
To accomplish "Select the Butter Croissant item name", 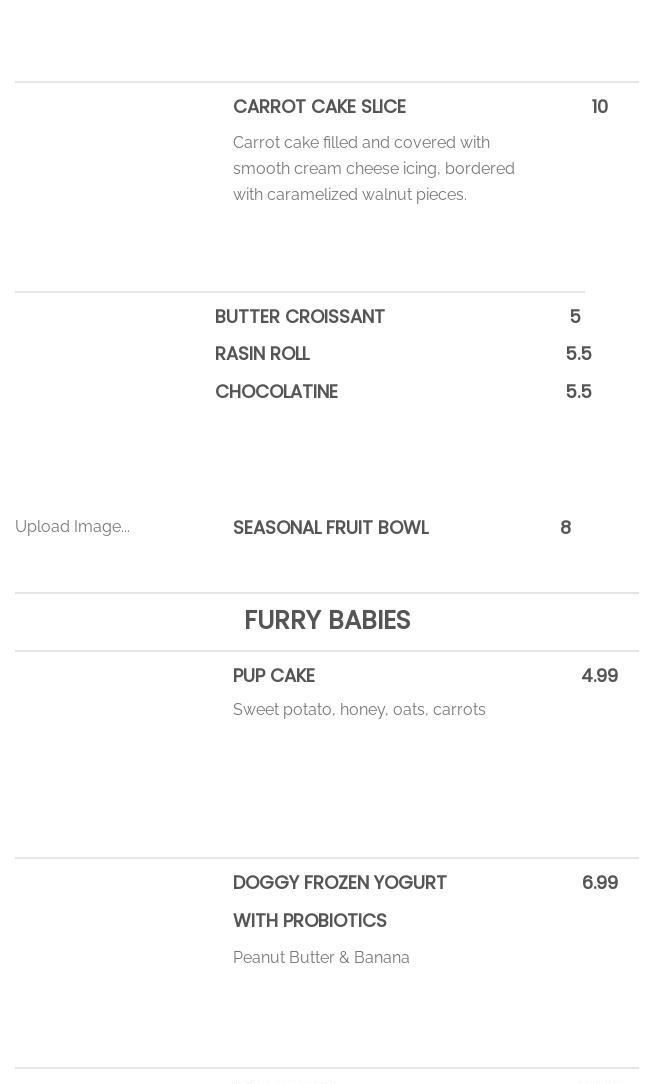I will point(299,317).
